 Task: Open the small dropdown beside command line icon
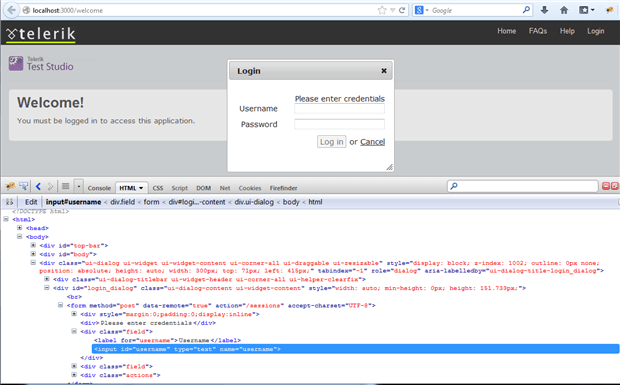(x=79, y=186)
